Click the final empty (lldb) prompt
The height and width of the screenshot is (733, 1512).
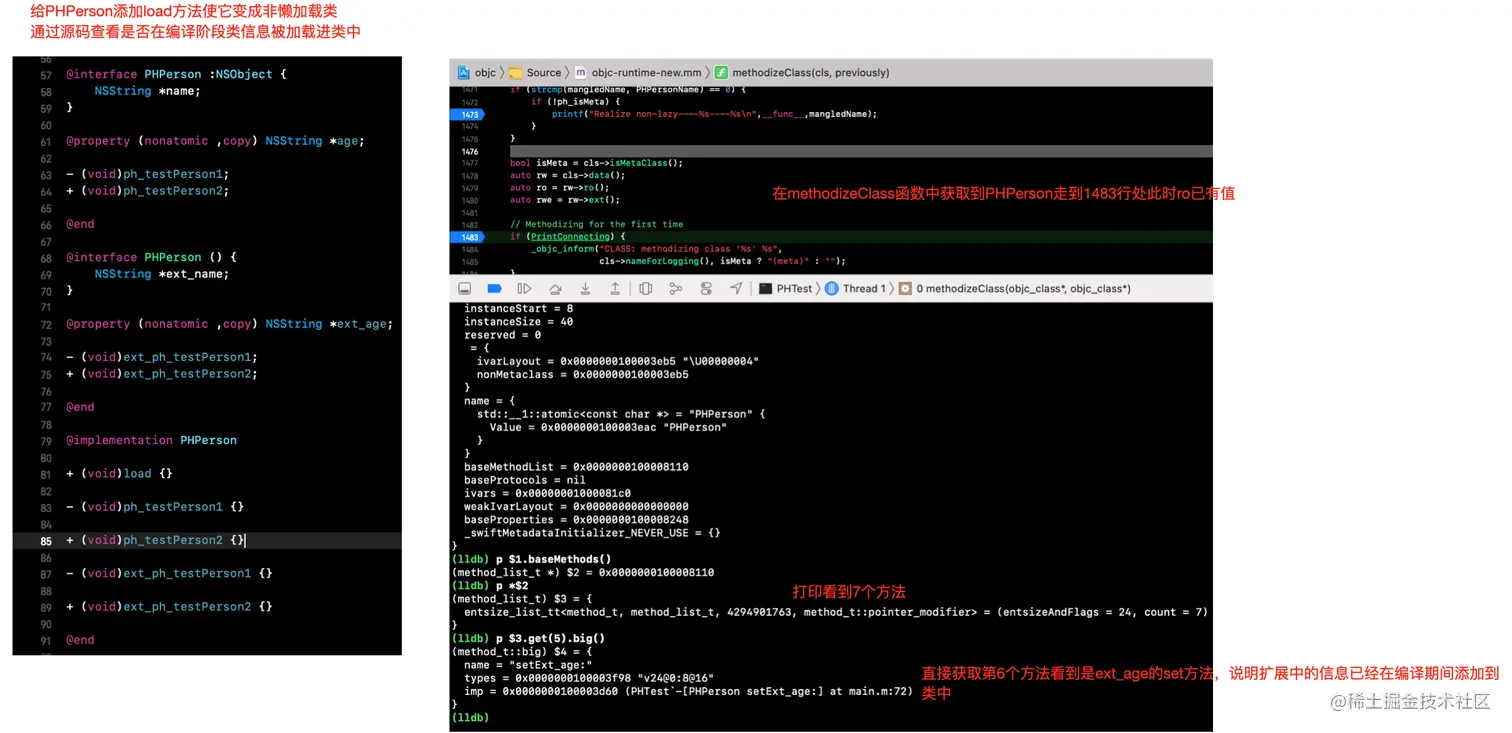(x=470, y=717)
